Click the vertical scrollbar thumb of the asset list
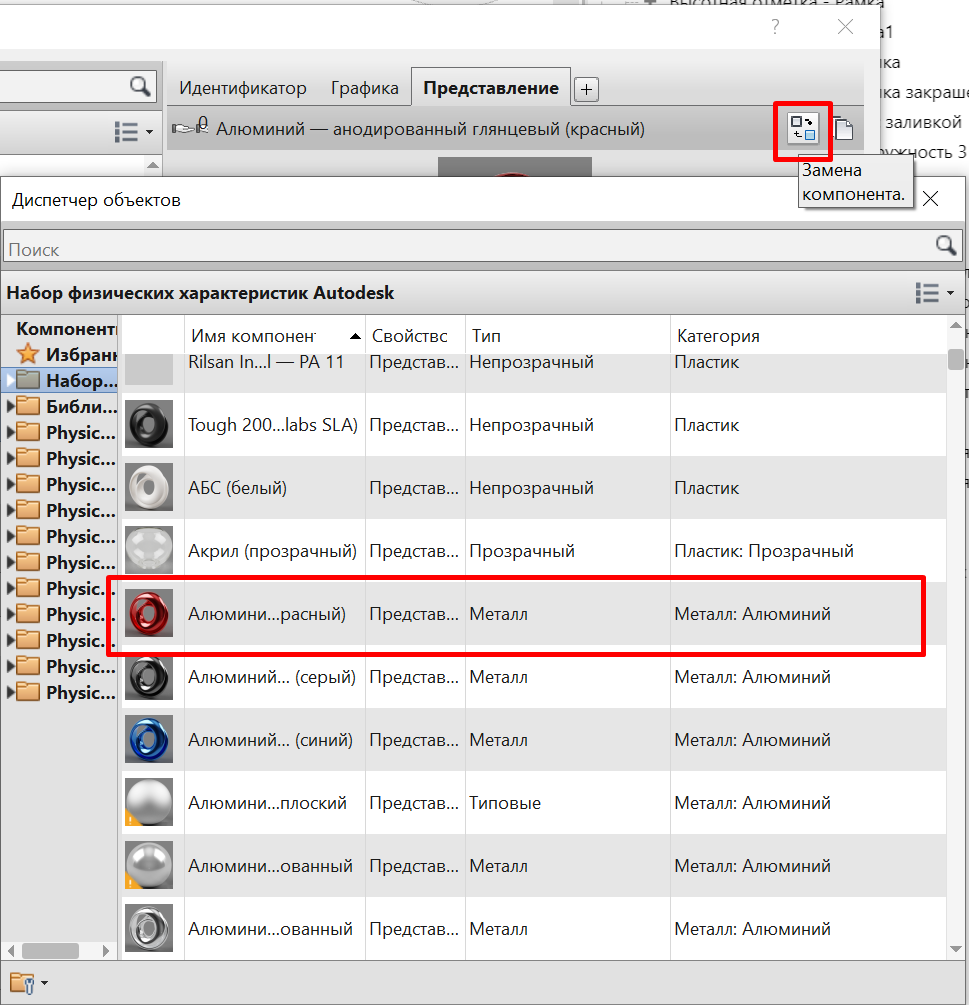Viewport: 969px width, 1005px height. pos(955,359)
